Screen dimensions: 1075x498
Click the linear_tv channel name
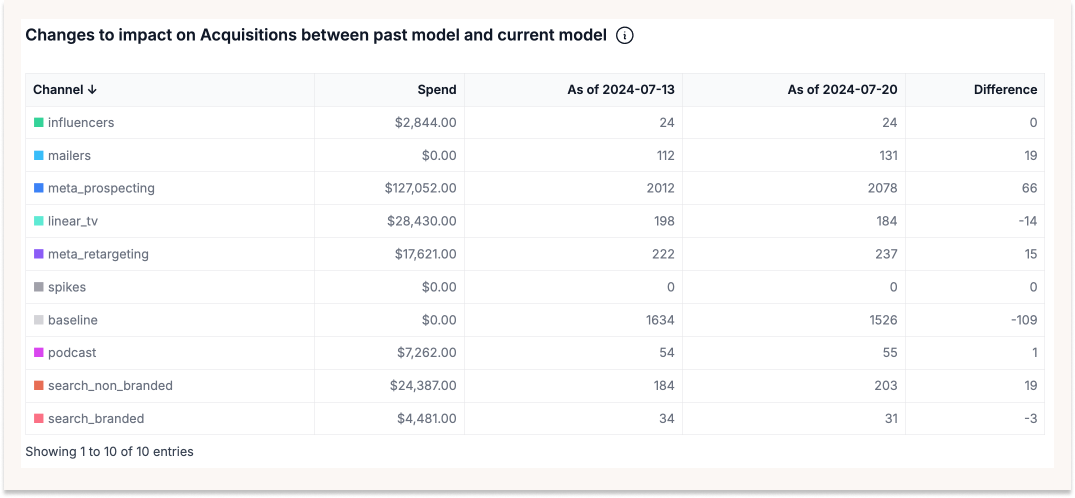[73, 221]
